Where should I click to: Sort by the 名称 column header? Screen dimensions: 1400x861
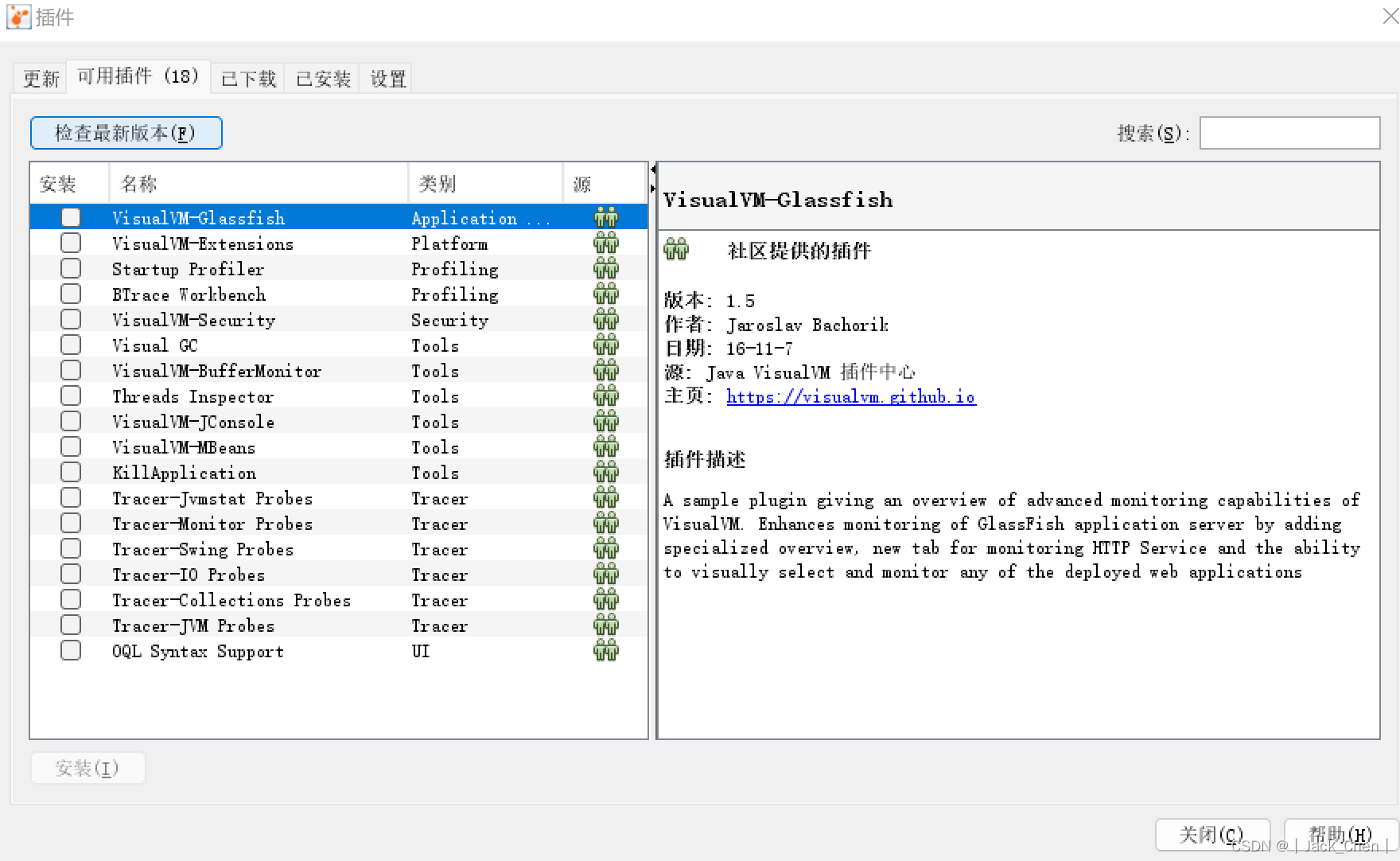[x=258, y=184]
